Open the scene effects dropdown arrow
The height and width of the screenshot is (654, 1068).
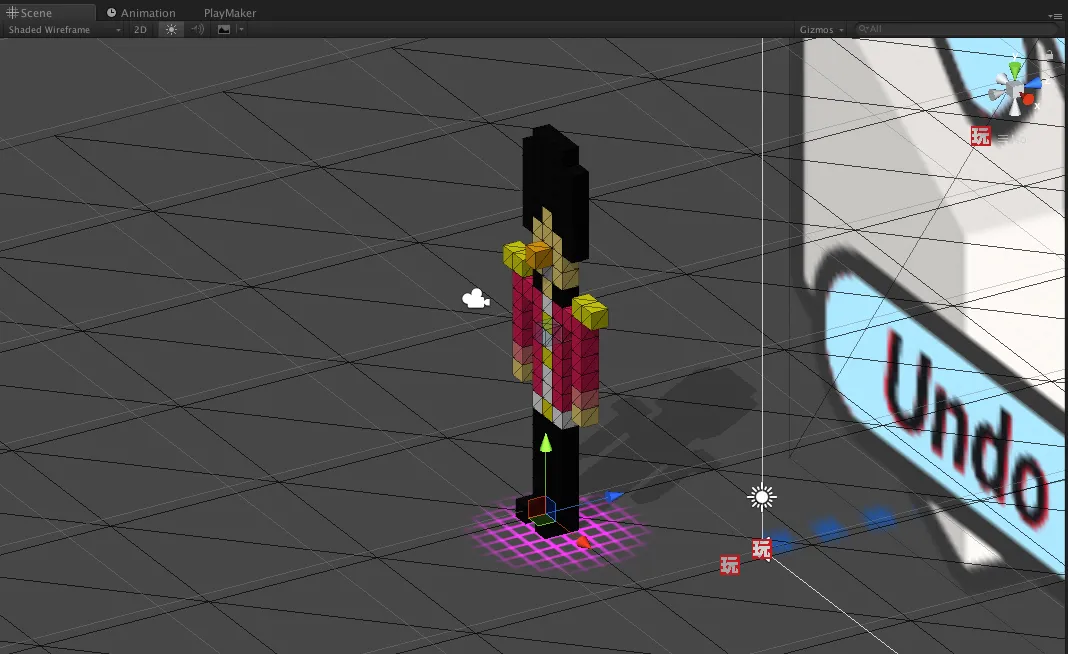(x=240, y=29)
